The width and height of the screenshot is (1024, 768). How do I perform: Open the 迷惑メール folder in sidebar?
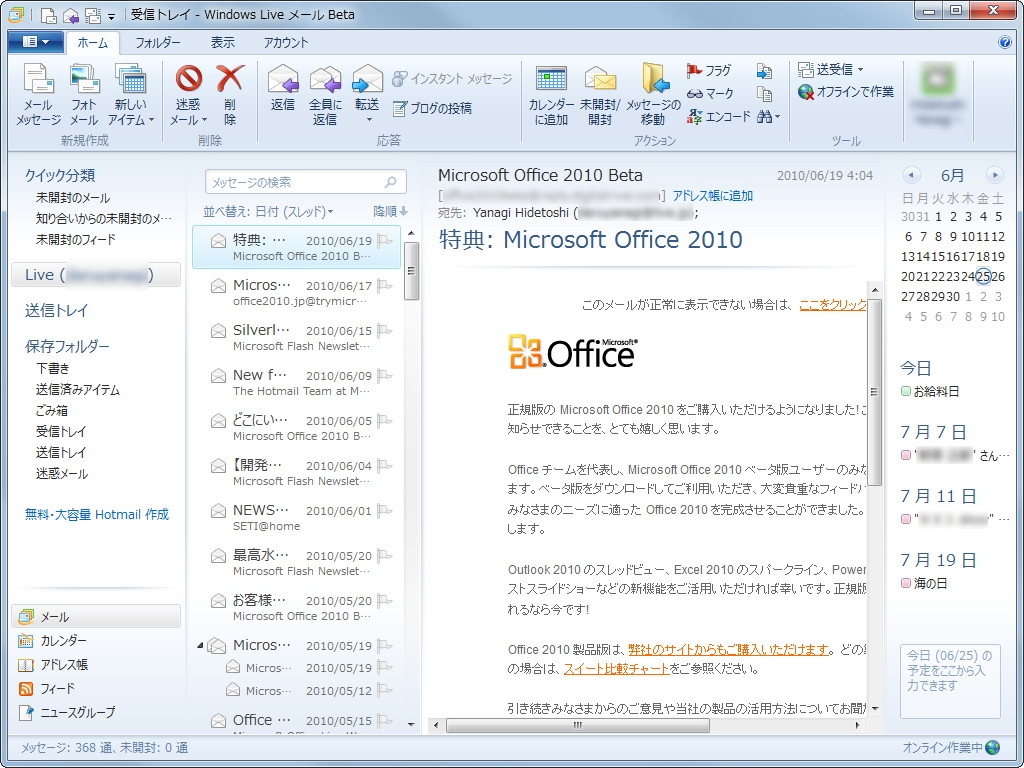point(62,473)
